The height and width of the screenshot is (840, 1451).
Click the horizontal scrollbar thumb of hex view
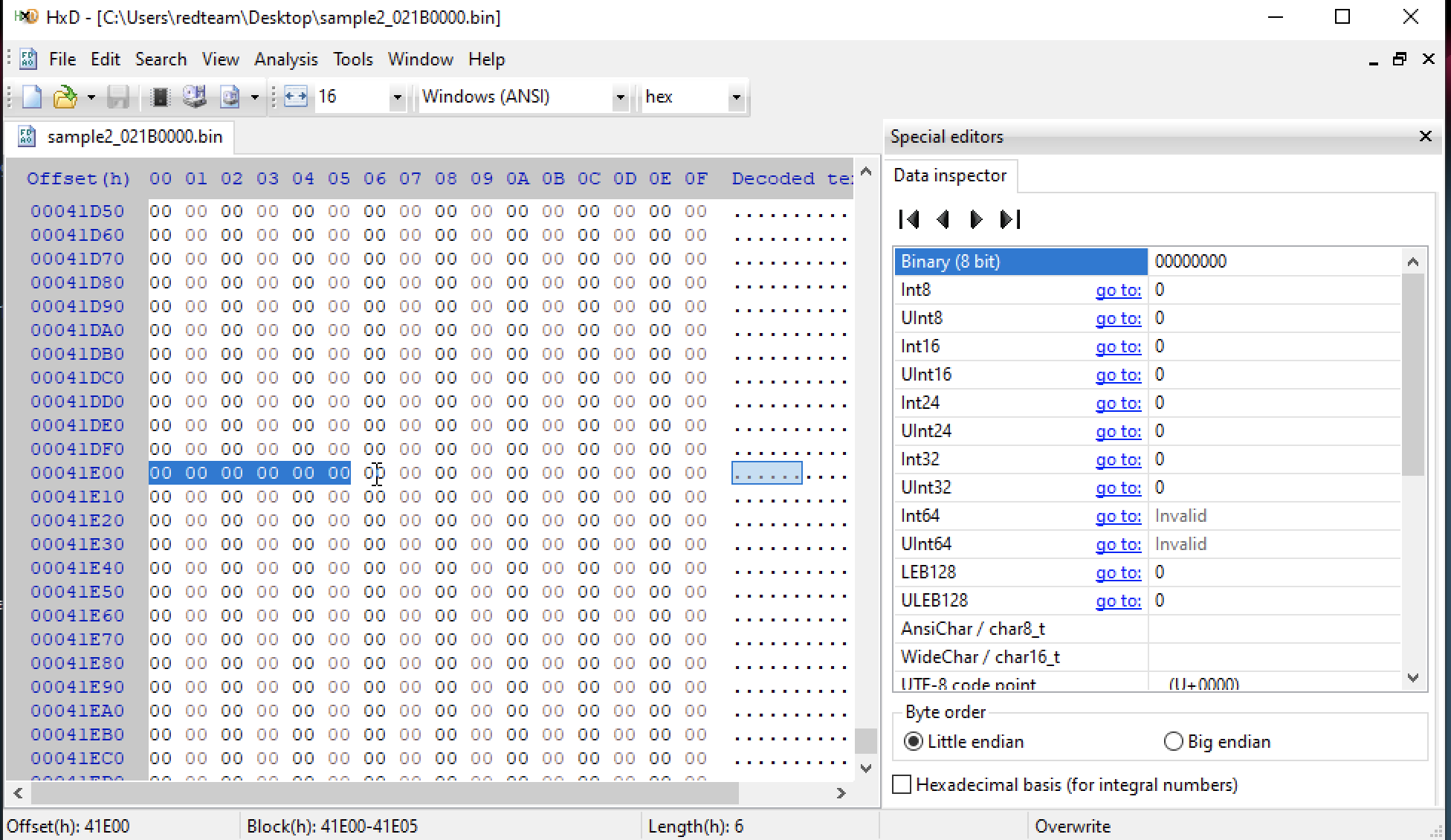(x=385, y=792)
